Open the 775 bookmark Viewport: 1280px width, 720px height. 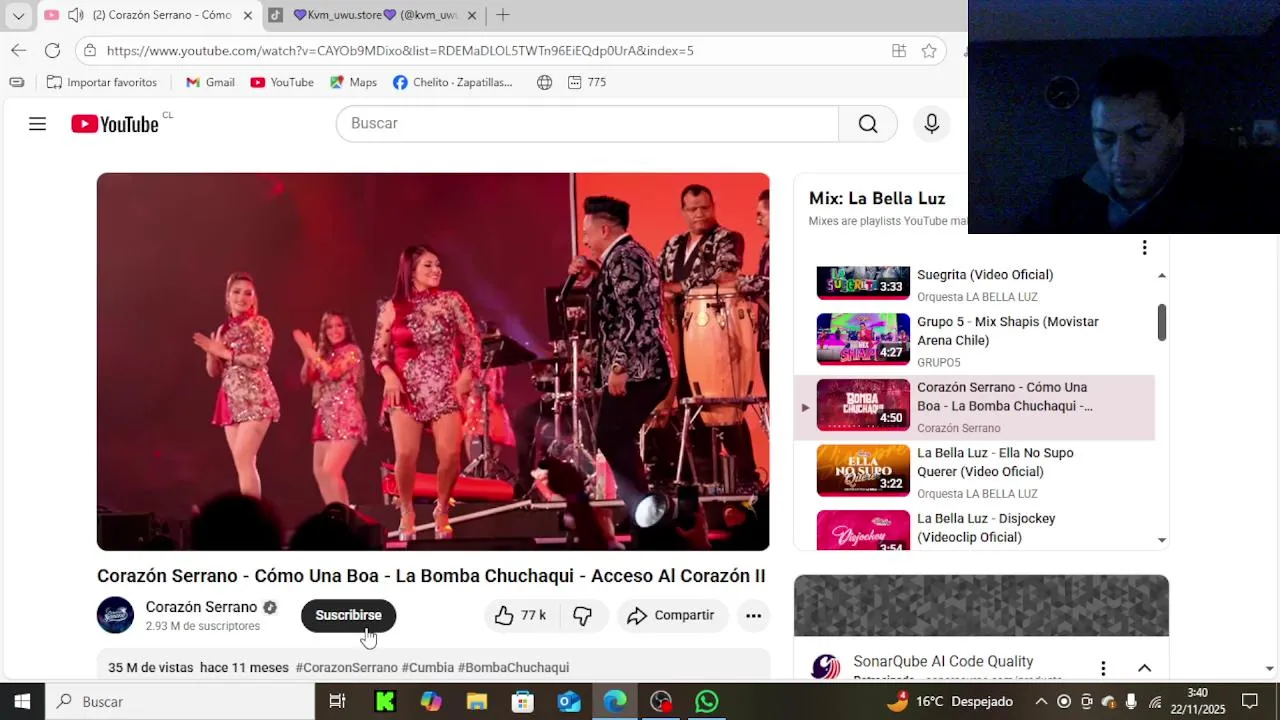coord(587,82)
